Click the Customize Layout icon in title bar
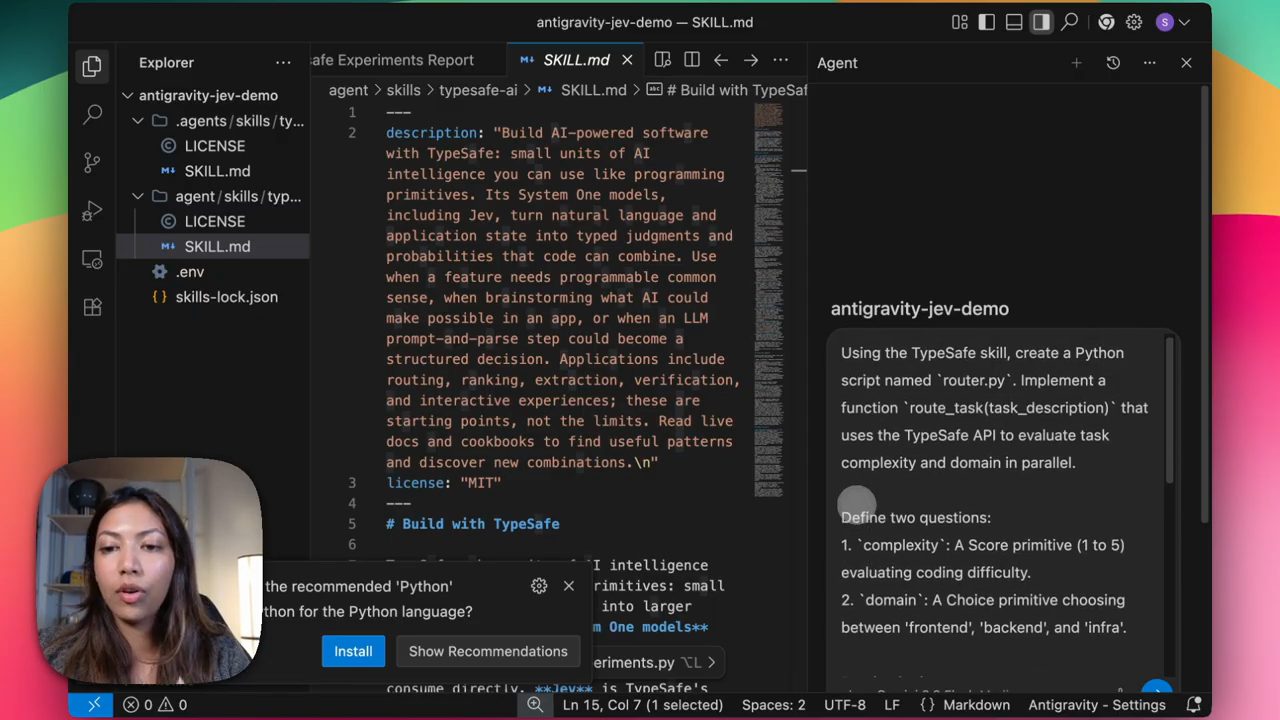 pos(960,22)
